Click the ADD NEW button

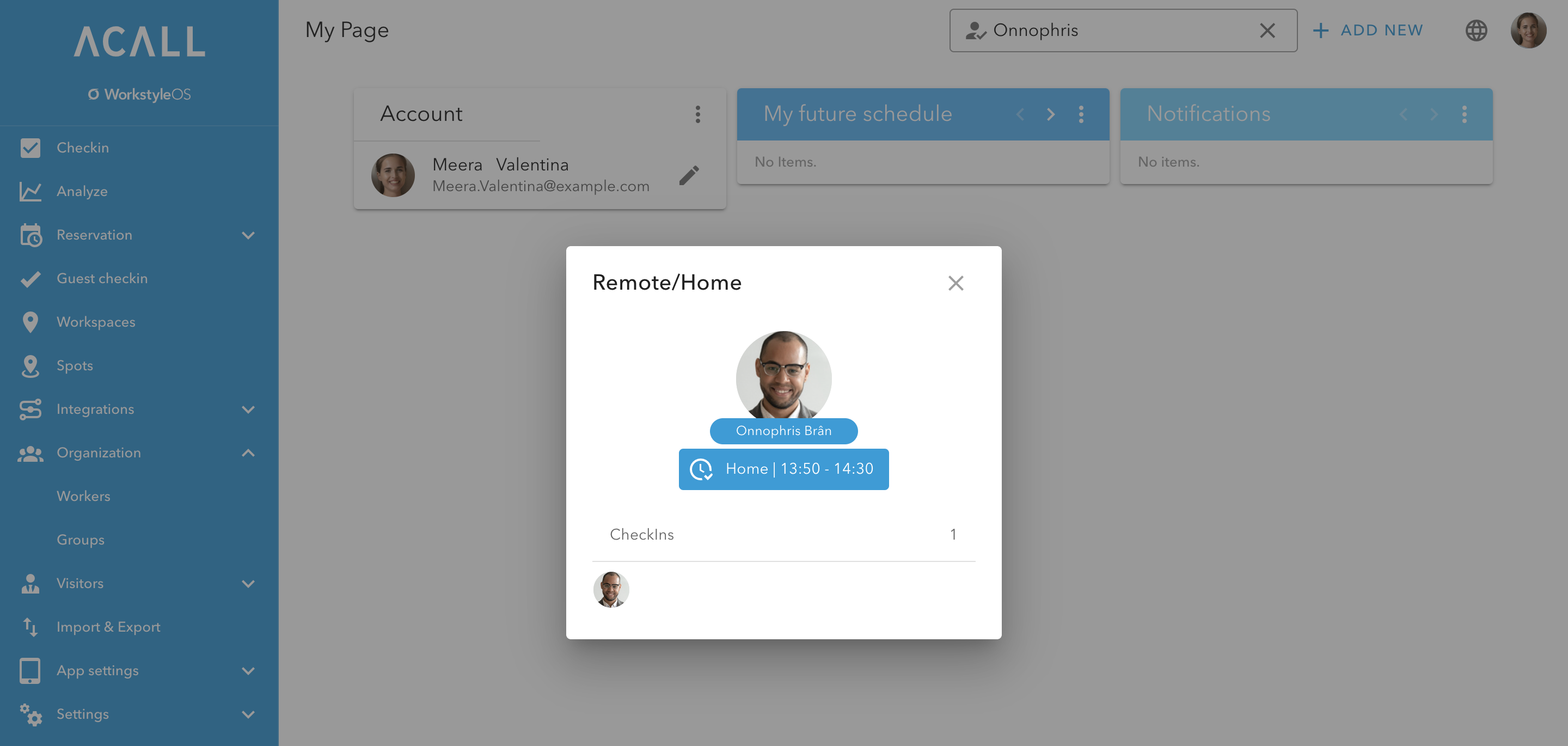tap(1368, 30)
